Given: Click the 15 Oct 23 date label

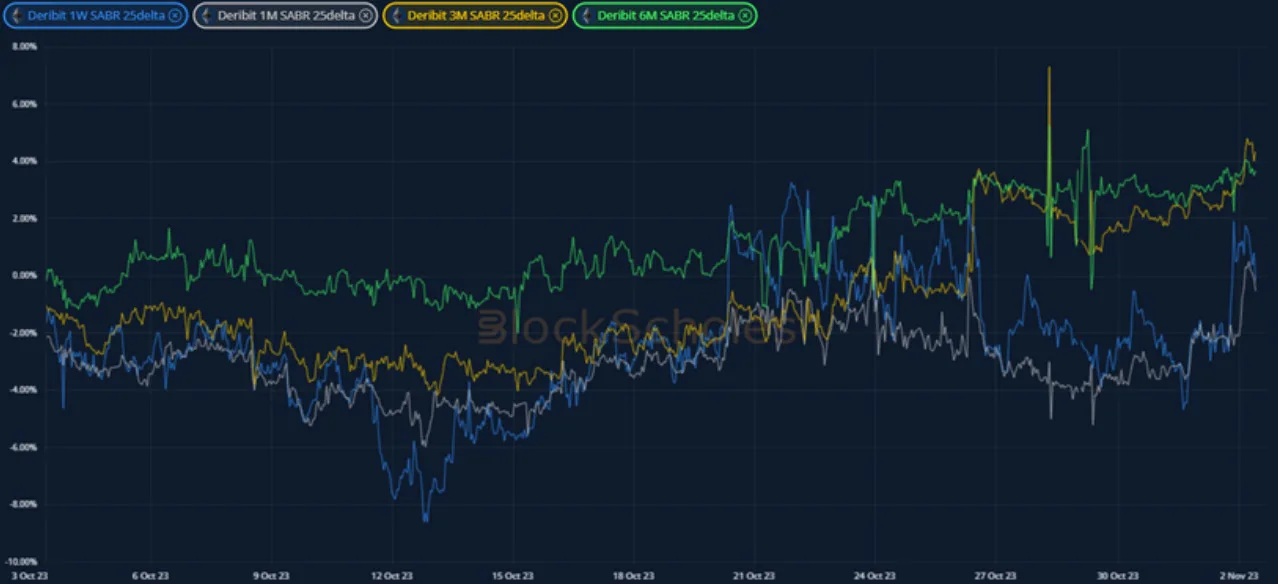Looking at the screenshot, I should (512, 576).
